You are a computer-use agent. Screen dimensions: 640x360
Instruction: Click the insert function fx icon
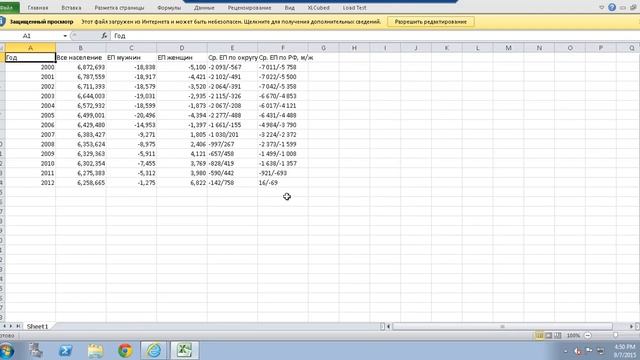(104, 36)
